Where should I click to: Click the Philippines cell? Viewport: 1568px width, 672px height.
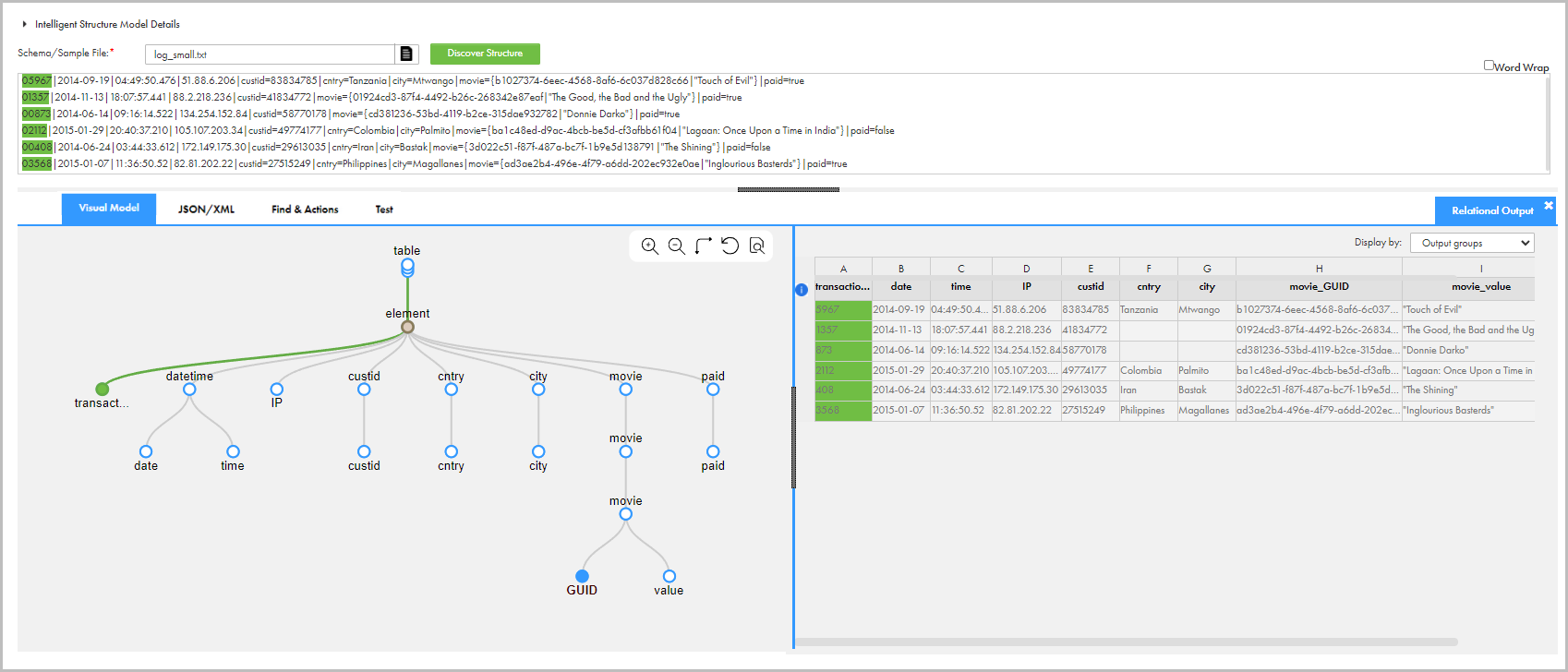1149,411
